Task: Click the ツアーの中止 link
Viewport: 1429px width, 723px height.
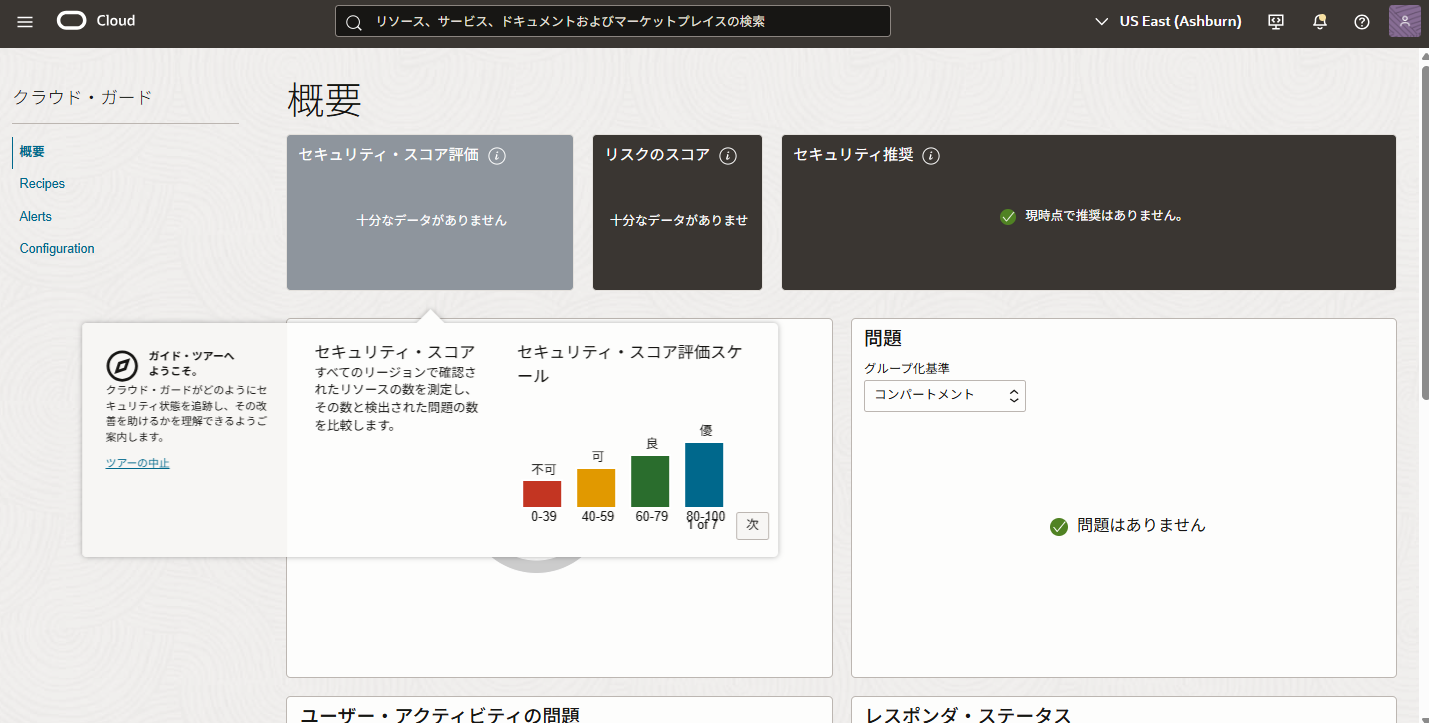Action: 138,463
